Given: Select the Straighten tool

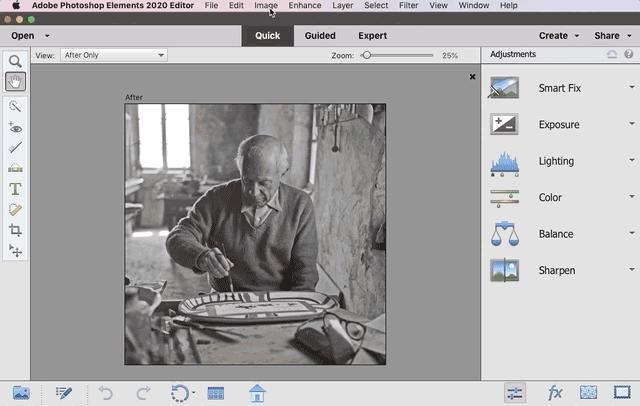Looking at the screenshot, I should (15, 168).
